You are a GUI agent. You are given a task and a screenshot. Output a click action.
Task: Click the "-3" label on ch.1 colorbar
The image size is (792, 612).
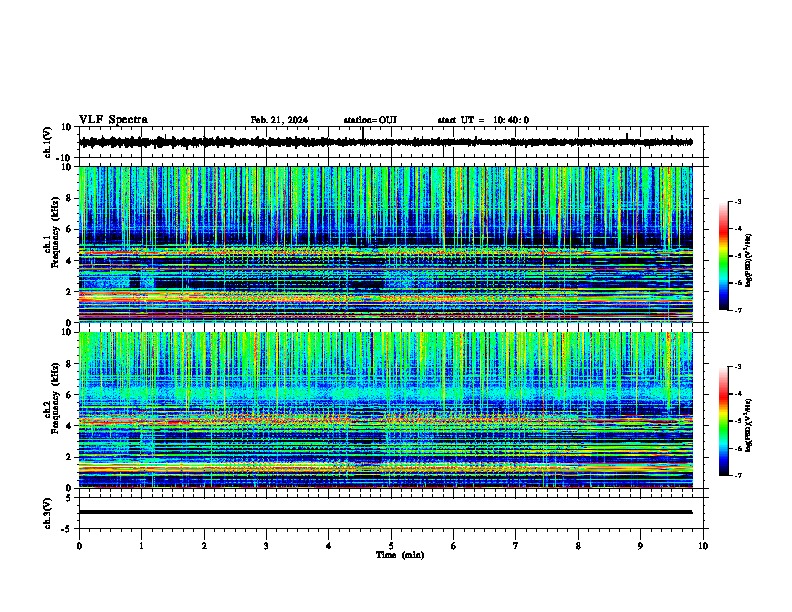coord(738,202)
